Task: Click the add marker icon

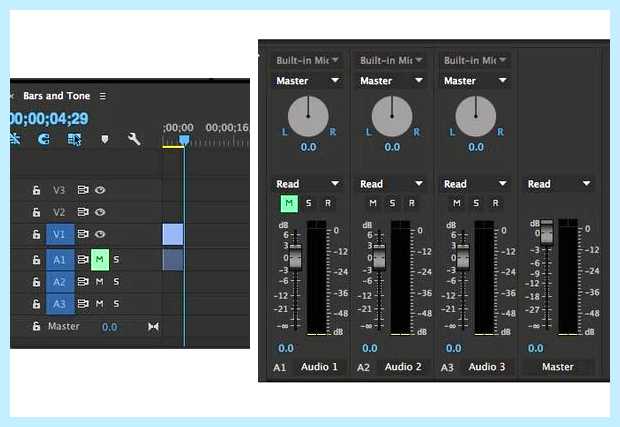Action: 104,139
